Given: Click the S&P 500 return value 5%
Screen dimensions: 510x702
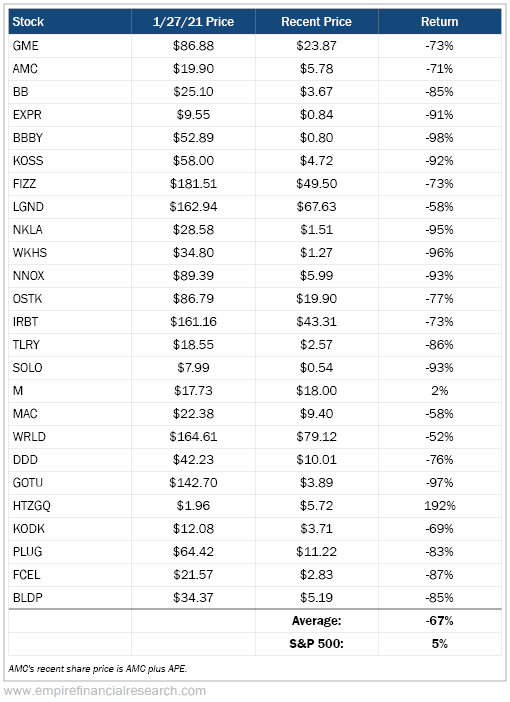Looking at the screenshot, I should (x=440, y=644).
